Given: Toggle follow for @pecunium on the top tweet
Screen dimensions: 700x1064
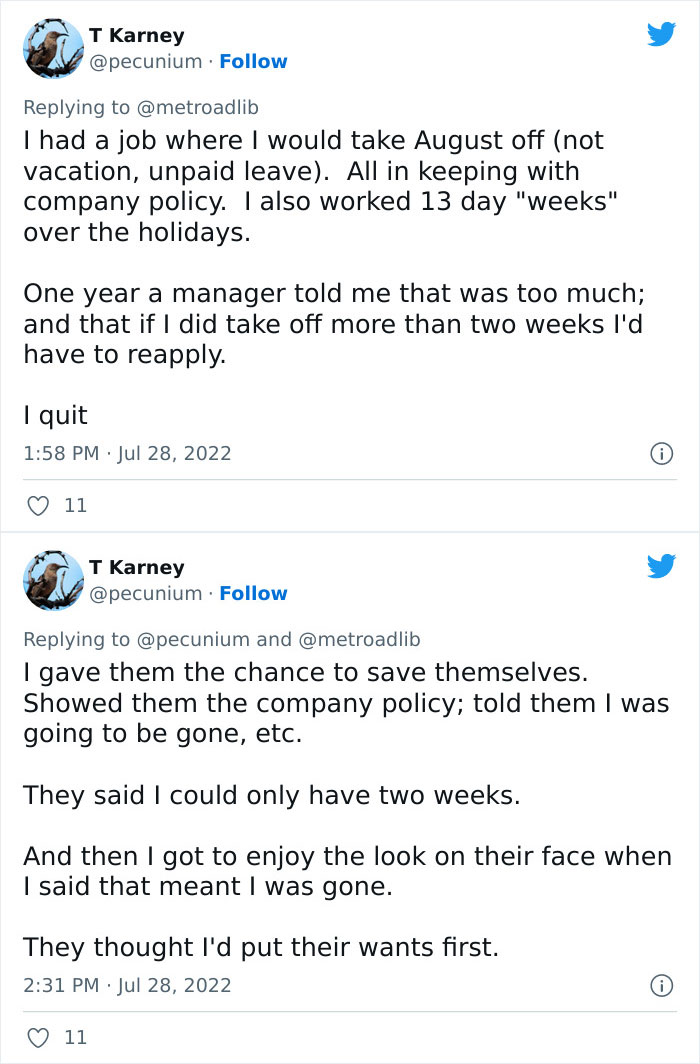Looking at the screenshot, I should point(253,61).
